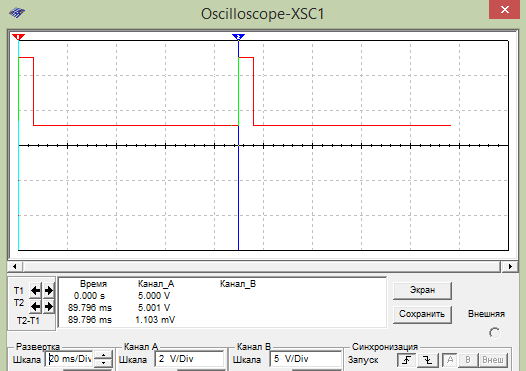
Task: Click the T2-T1 difference 1.103 mV
Action: tap(155, 320)
